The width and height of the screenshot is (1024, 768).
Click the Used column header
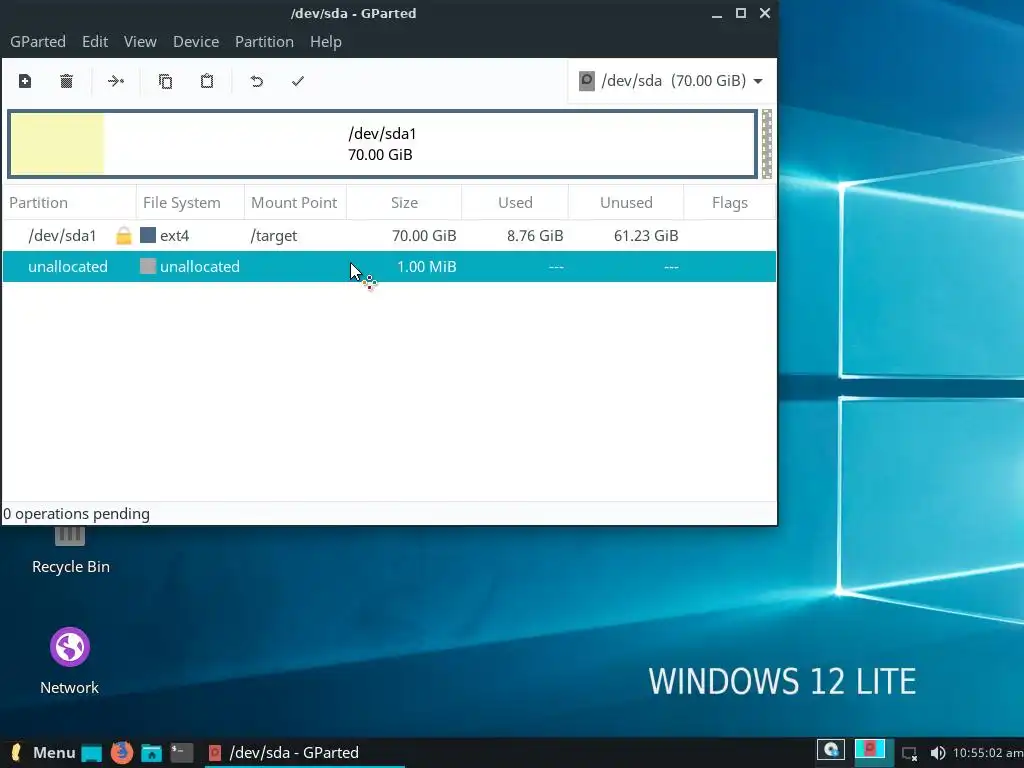[515, 202]
